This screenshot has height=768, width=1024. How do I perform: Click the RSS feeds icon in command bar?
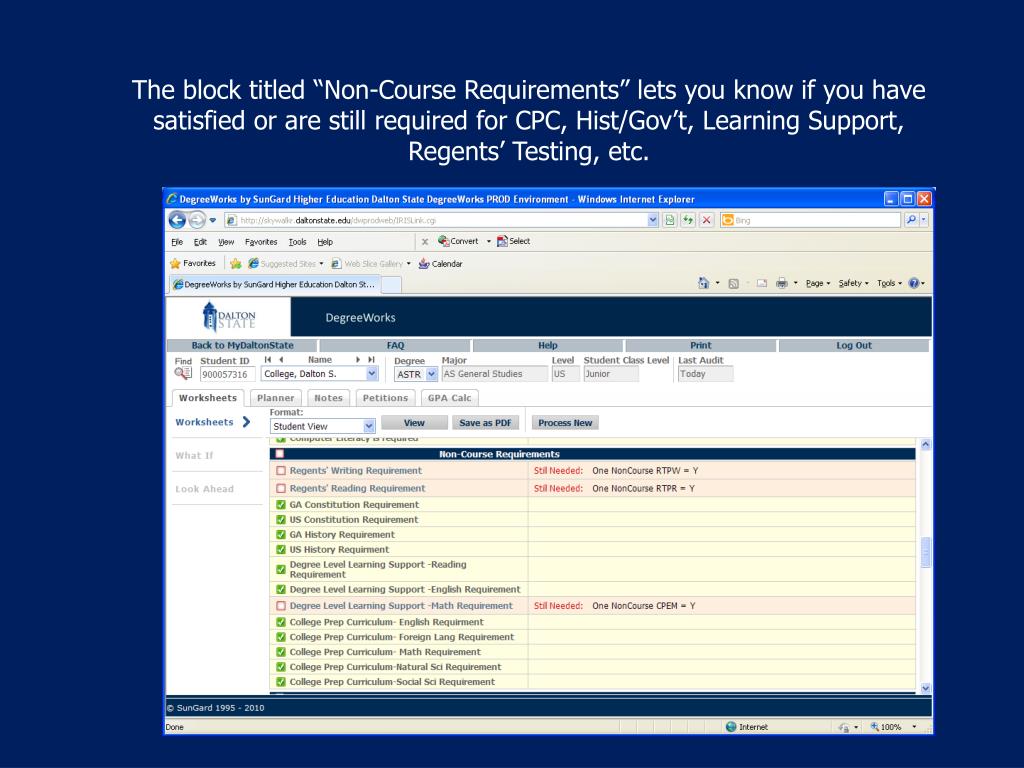click(733, 283)
